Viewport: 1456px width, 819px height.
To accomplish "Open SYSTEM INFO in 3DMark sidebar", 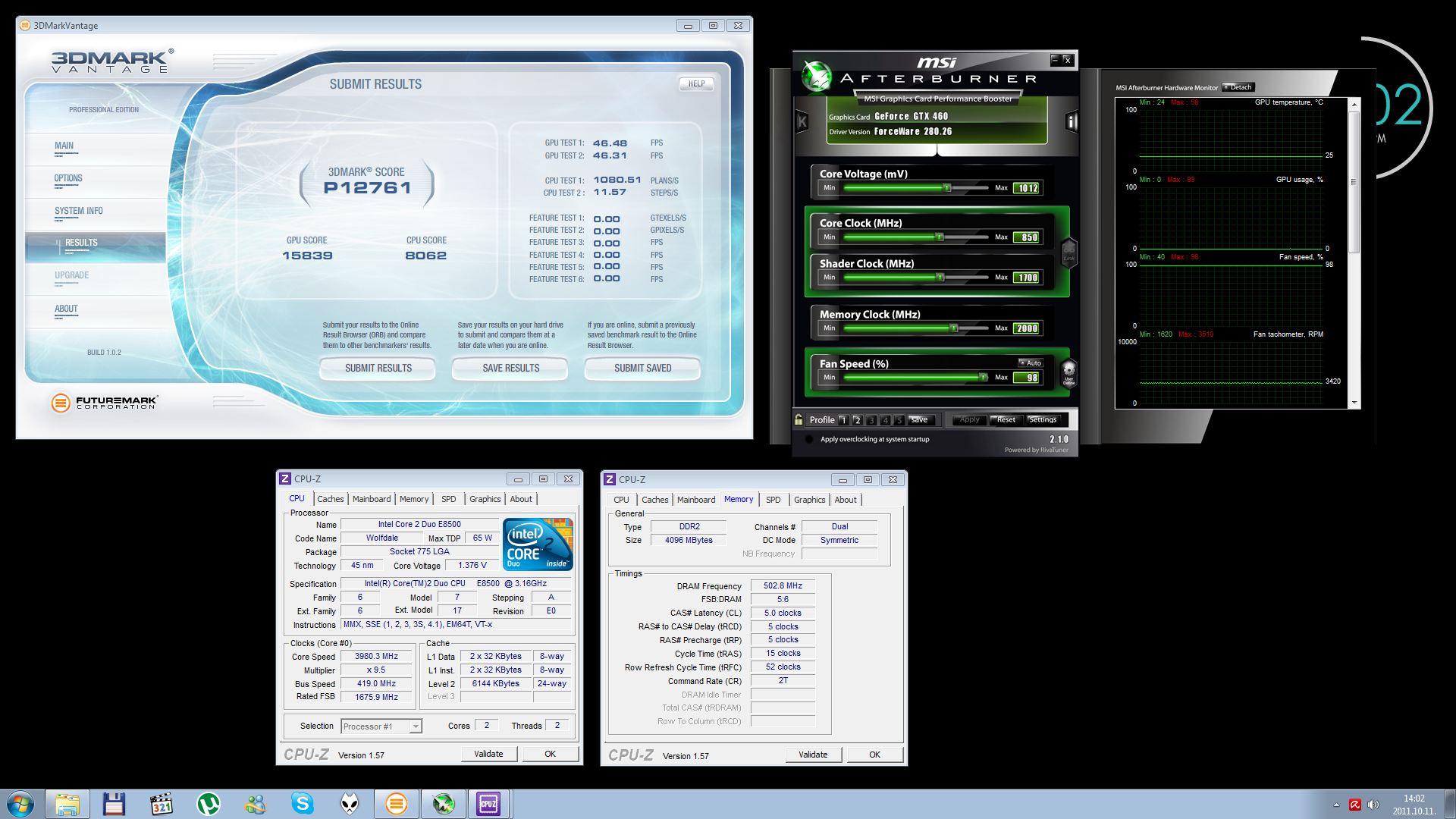I will click(79, 212).
